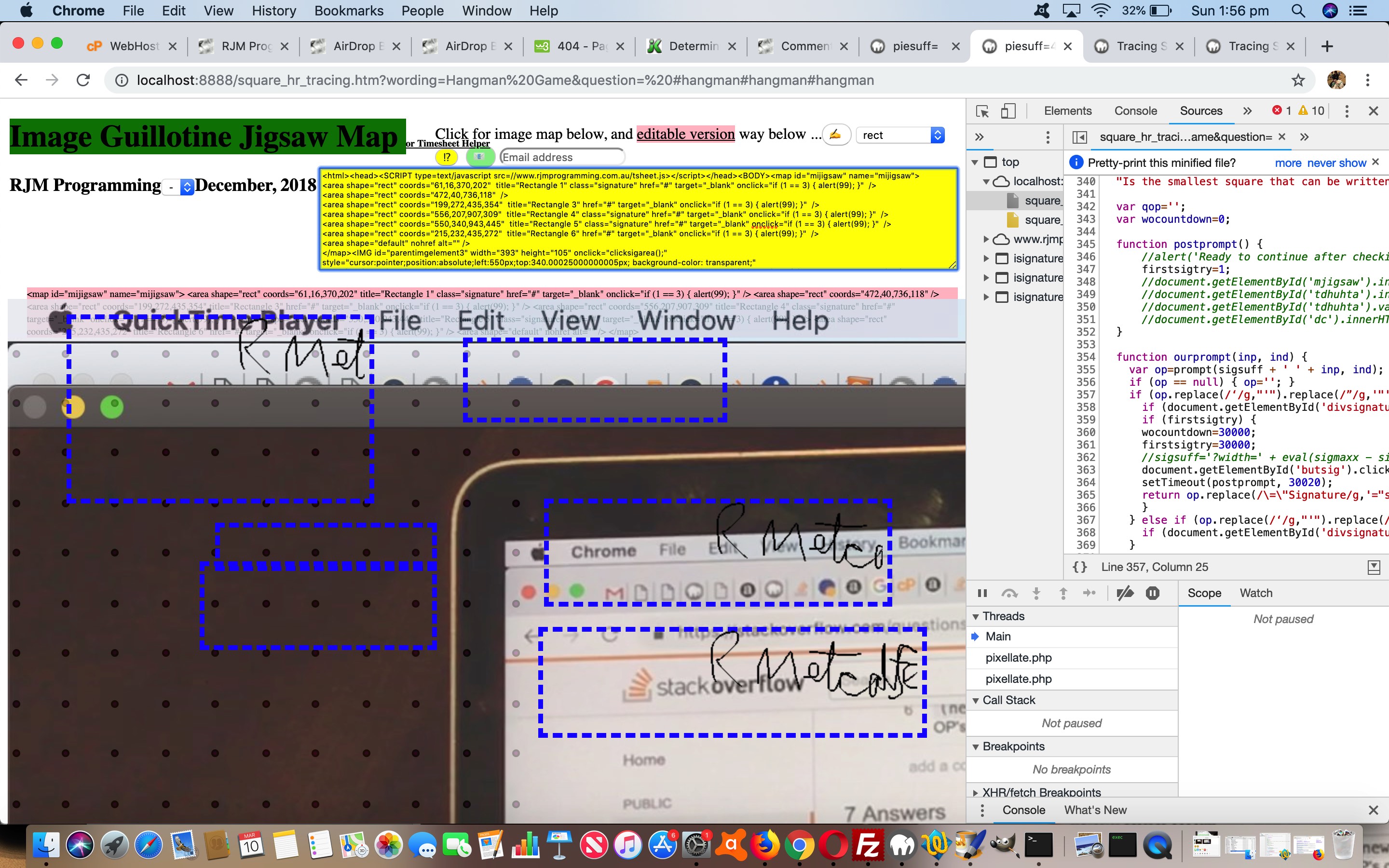Collapse the localhost tree node
Screen dimensions: 1389x868
pyautogui.click(x=986, y=181)
